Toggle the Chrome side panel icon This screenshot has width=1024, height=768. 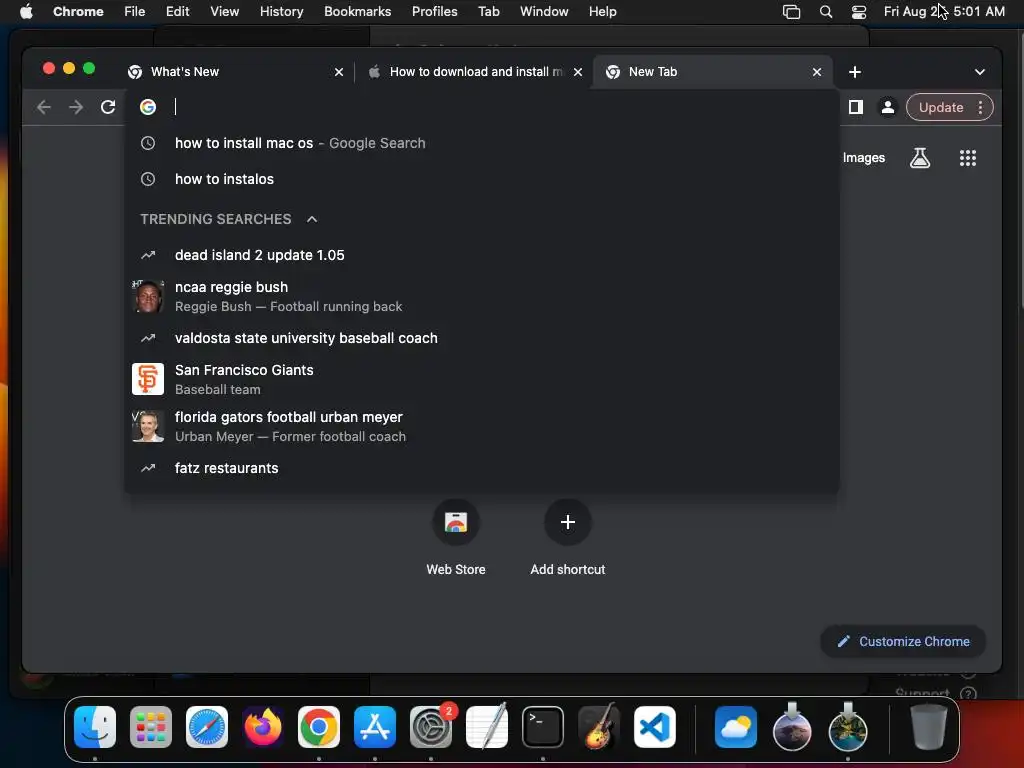click(856, 107)
